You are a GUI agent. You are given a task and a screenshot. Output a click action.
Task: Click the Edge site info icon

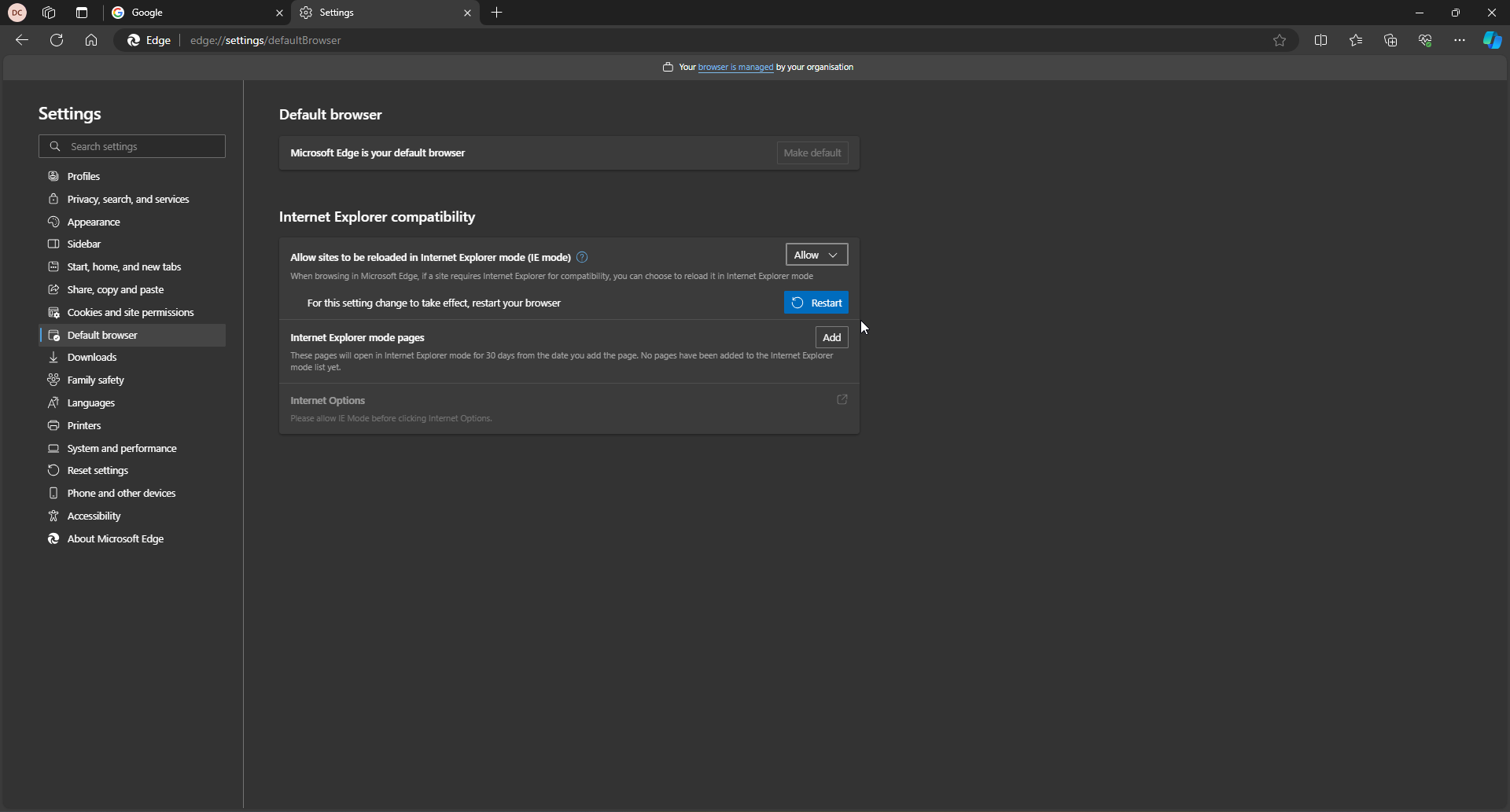pyautogui.click(x=149, y=40)
